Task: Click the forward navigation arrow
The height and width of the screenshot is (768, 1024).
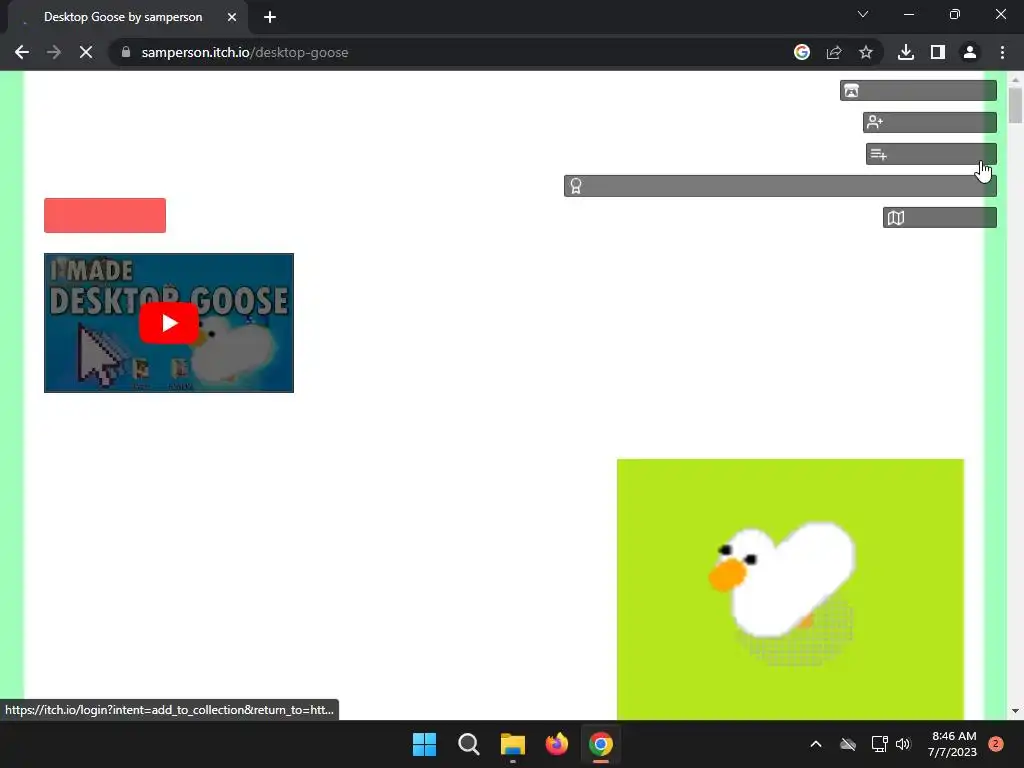Action: (x=54, y=52)
